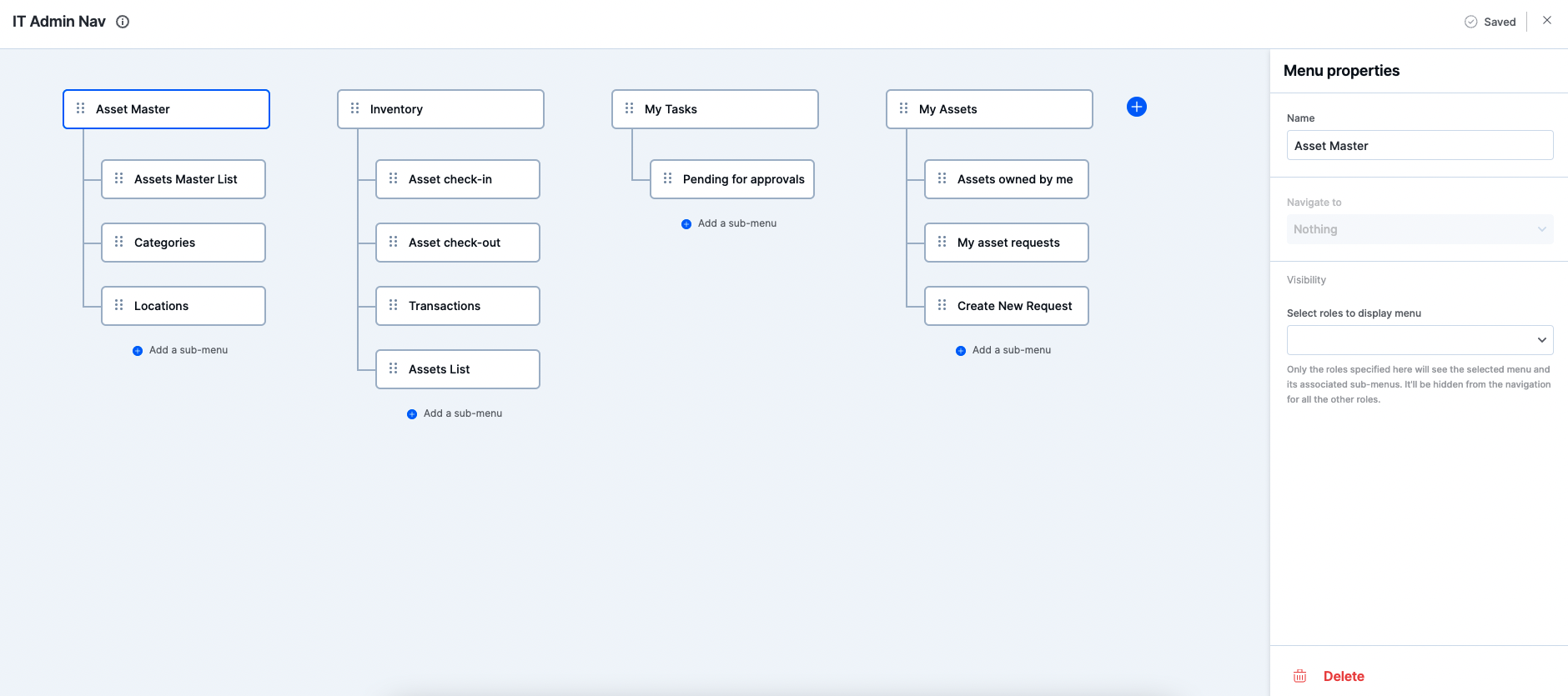Click the drag handle on Assets owned by me
The height and width of the screenshot is (696, 1568).
[x=942, y=178]
